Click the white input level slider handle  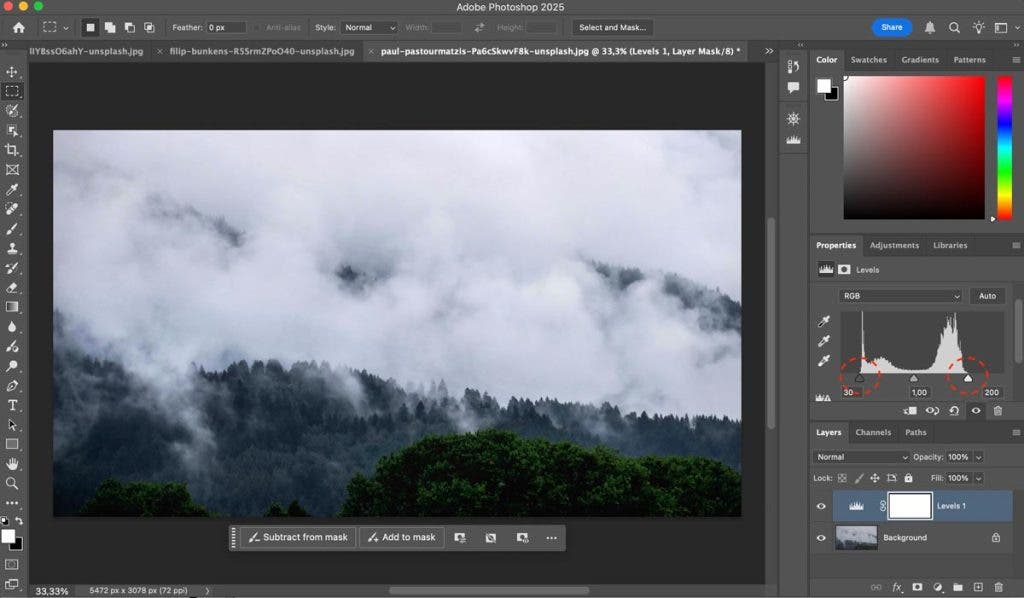[x=968, y=379]
